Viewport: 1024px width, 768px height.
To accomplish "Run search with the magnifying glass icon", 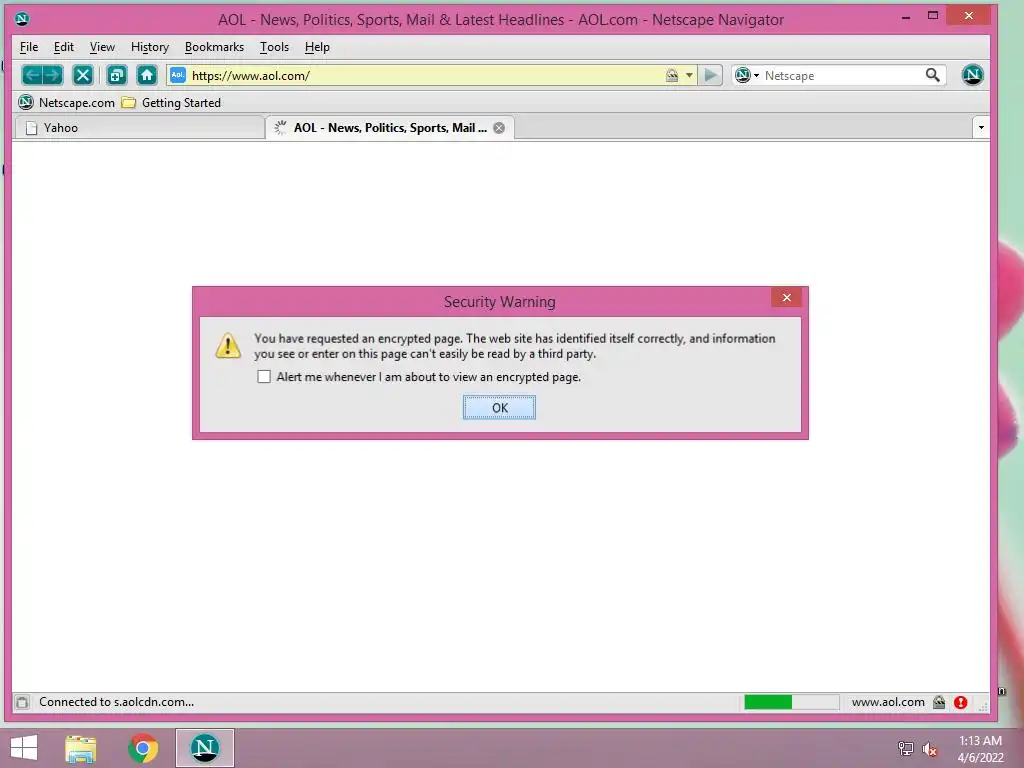I will pos(933,75).
